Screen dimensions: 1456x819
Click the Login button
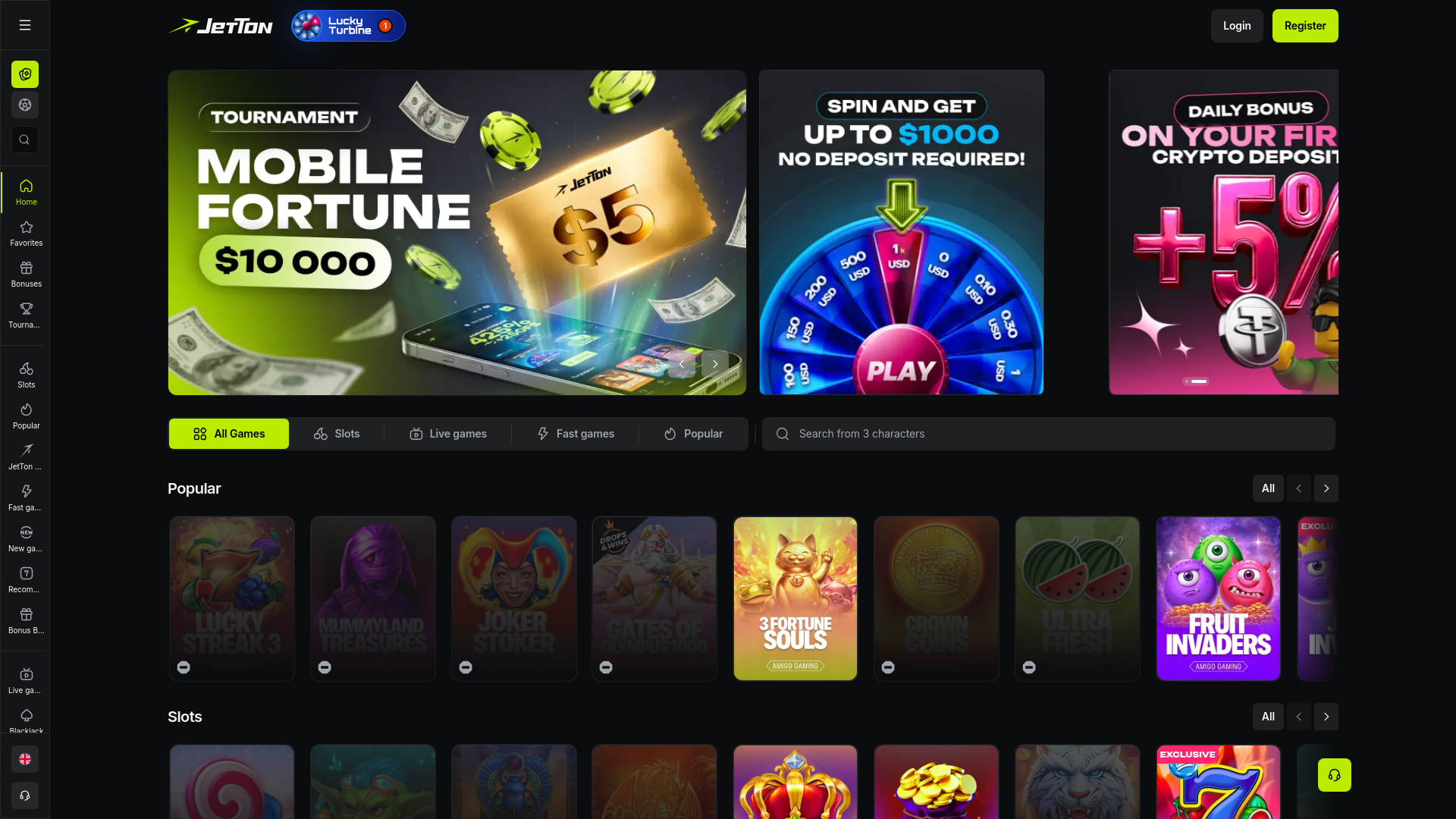pyautogui.click(x=1237, y=26)
